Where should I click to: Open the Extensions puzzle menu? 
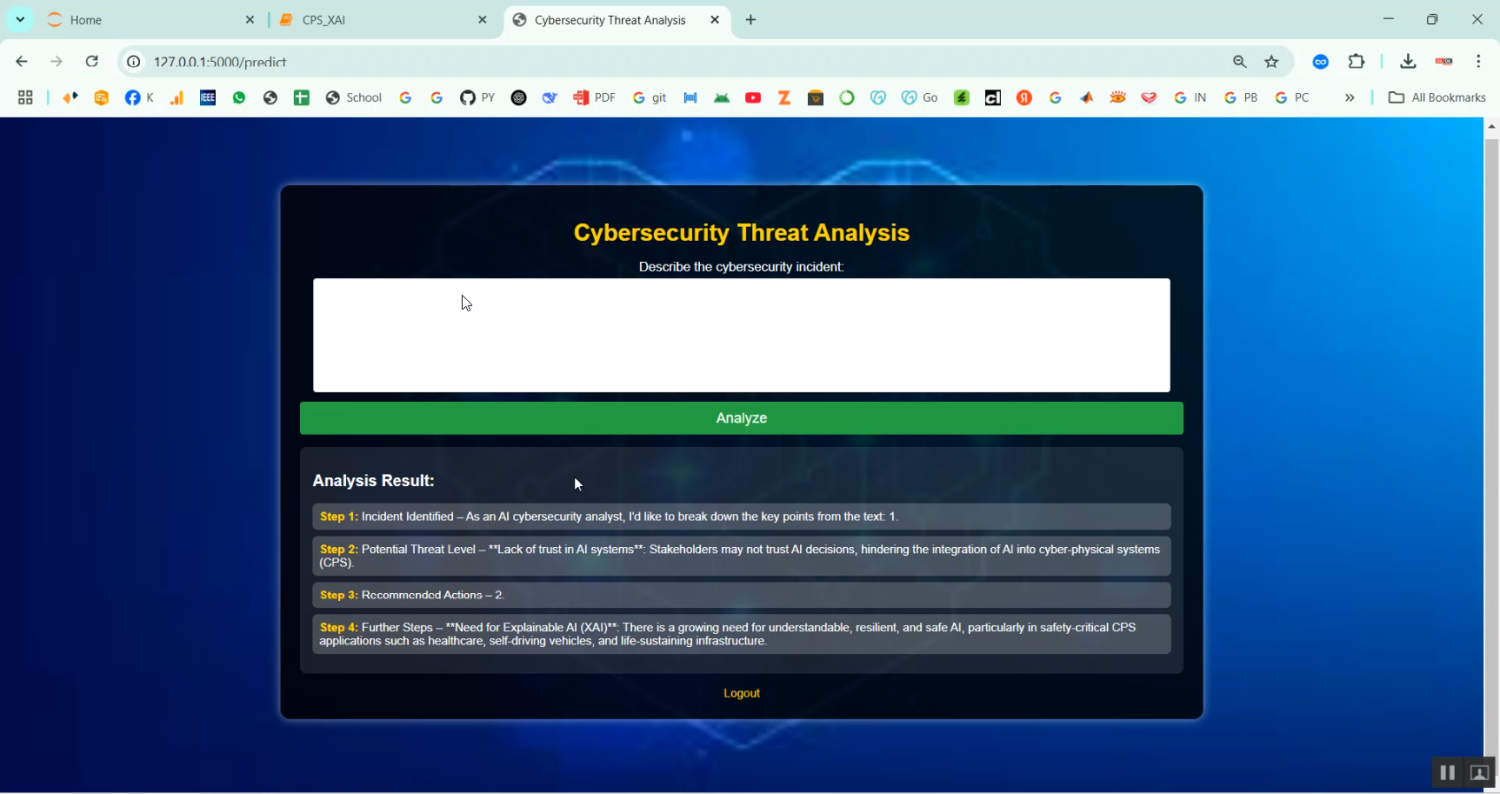(x=1356, y=62)
